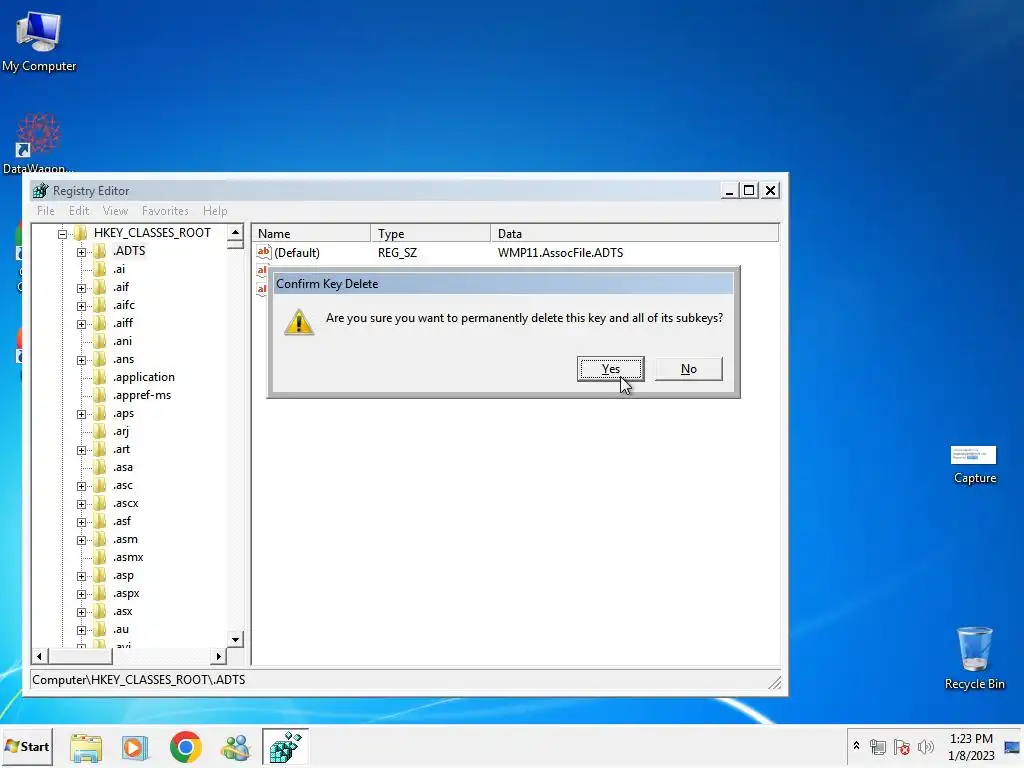Open the View menu
The image size is (1024, 768).
[115, 211]
